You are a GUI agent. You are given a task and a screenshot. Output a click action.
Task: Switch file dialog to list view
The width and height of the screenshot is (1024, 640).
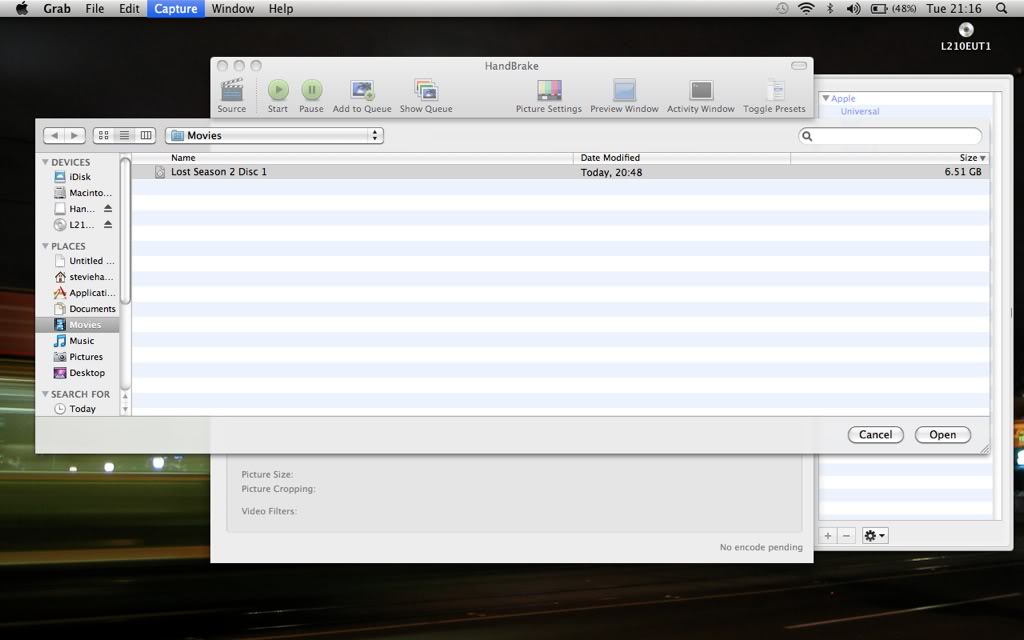[124, 135]
